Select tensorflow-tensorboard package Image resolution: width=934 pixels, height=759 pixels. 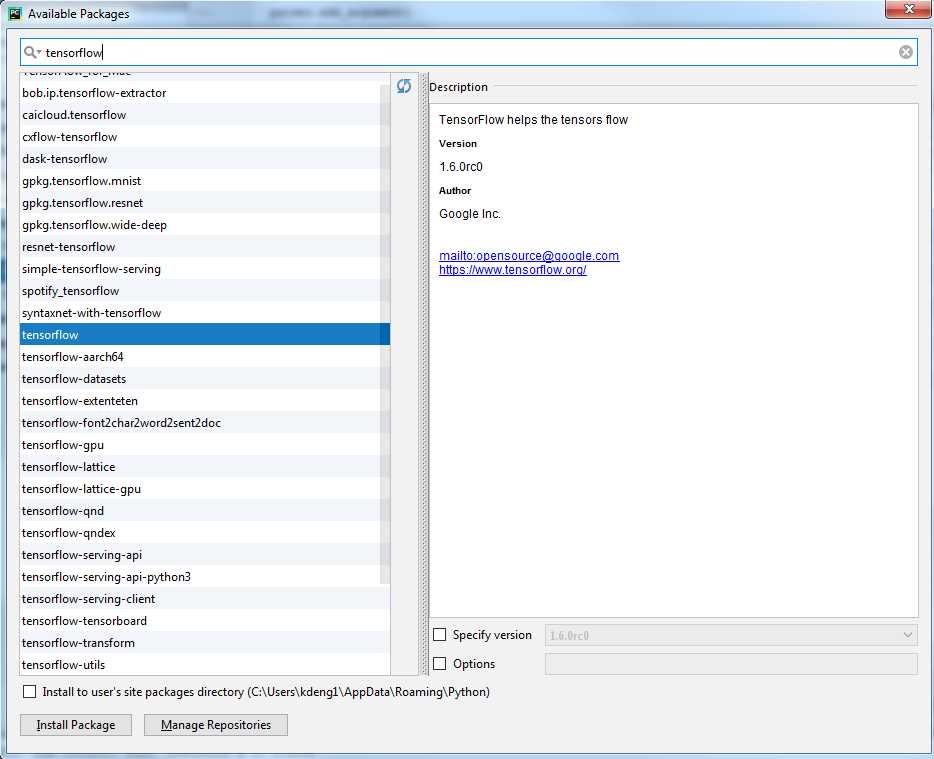click(205, 621)
